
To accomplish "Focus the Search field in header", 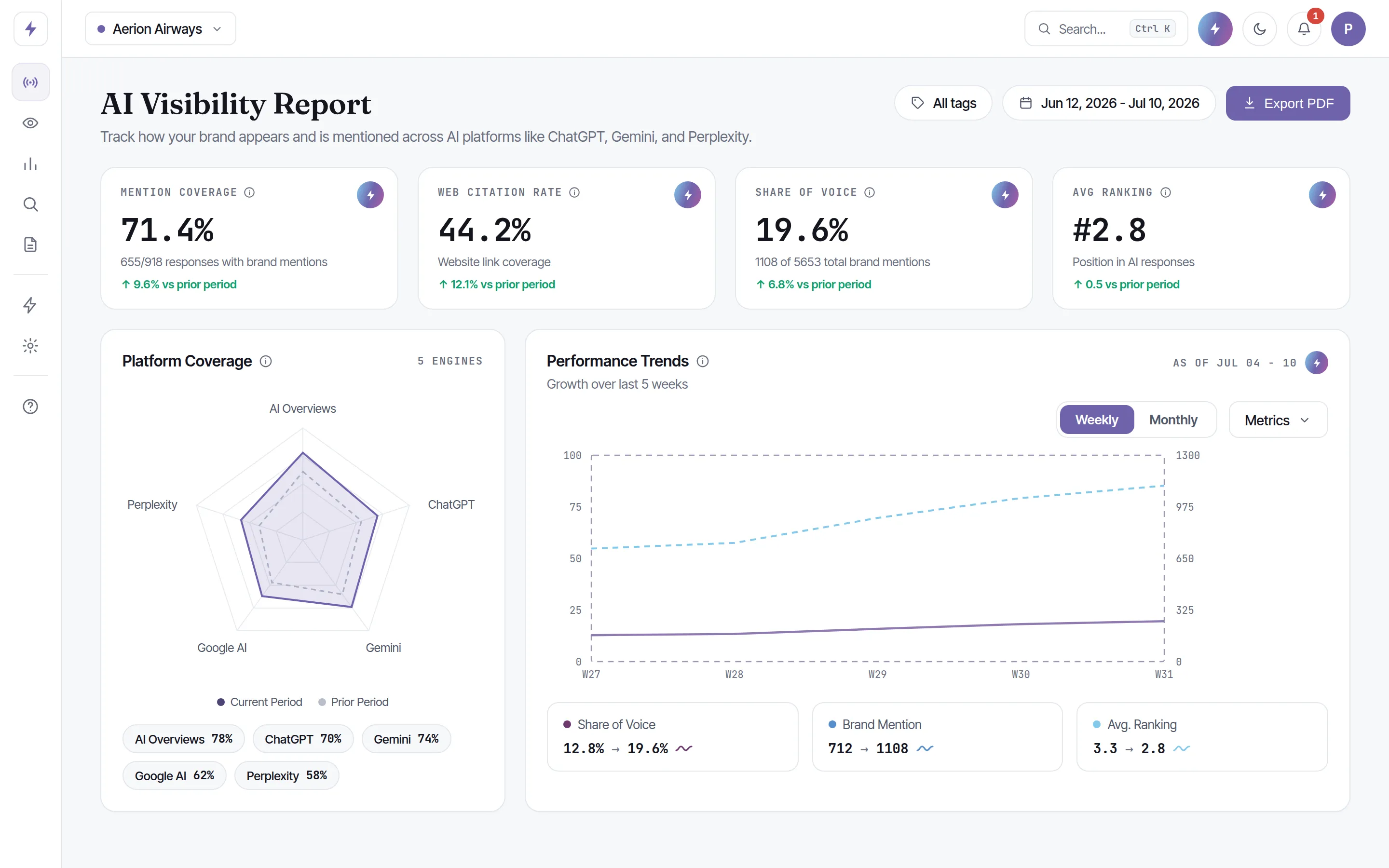I will click(x=1105, y=29).
